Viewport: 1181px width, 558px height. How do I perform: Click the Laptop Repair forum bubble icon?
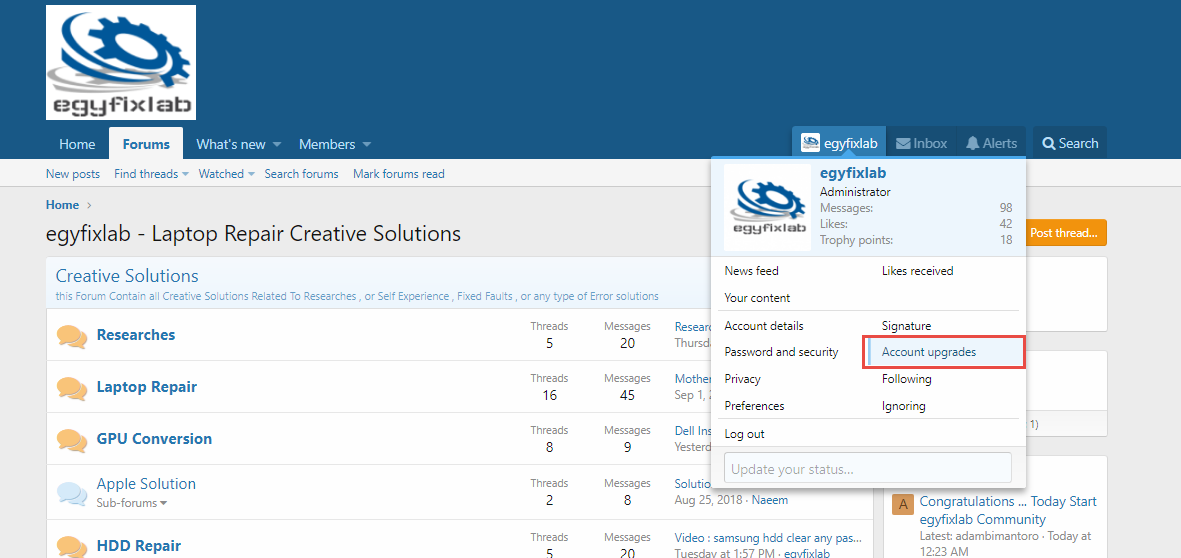72,388
